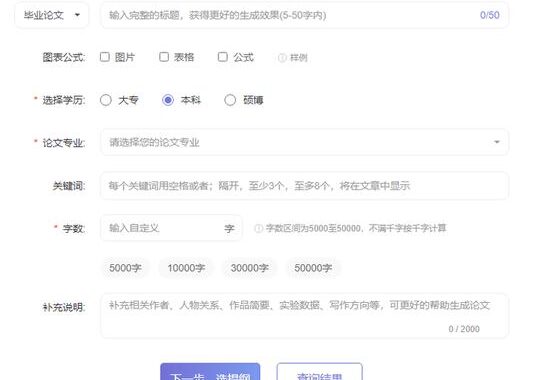This screenshot has height=380, width=537.
Task: Select the 大专 education radio button
Action: [106, 100]
